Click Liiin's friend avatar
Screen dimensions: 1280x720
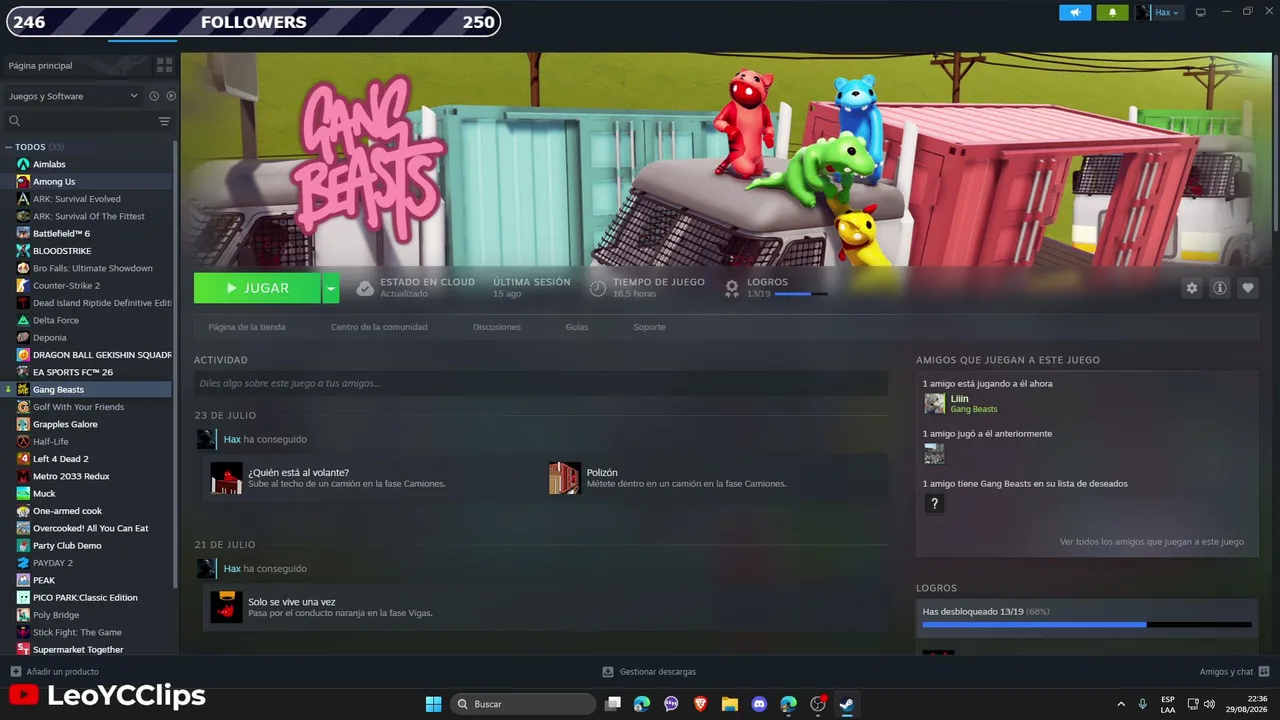[934, 403]
